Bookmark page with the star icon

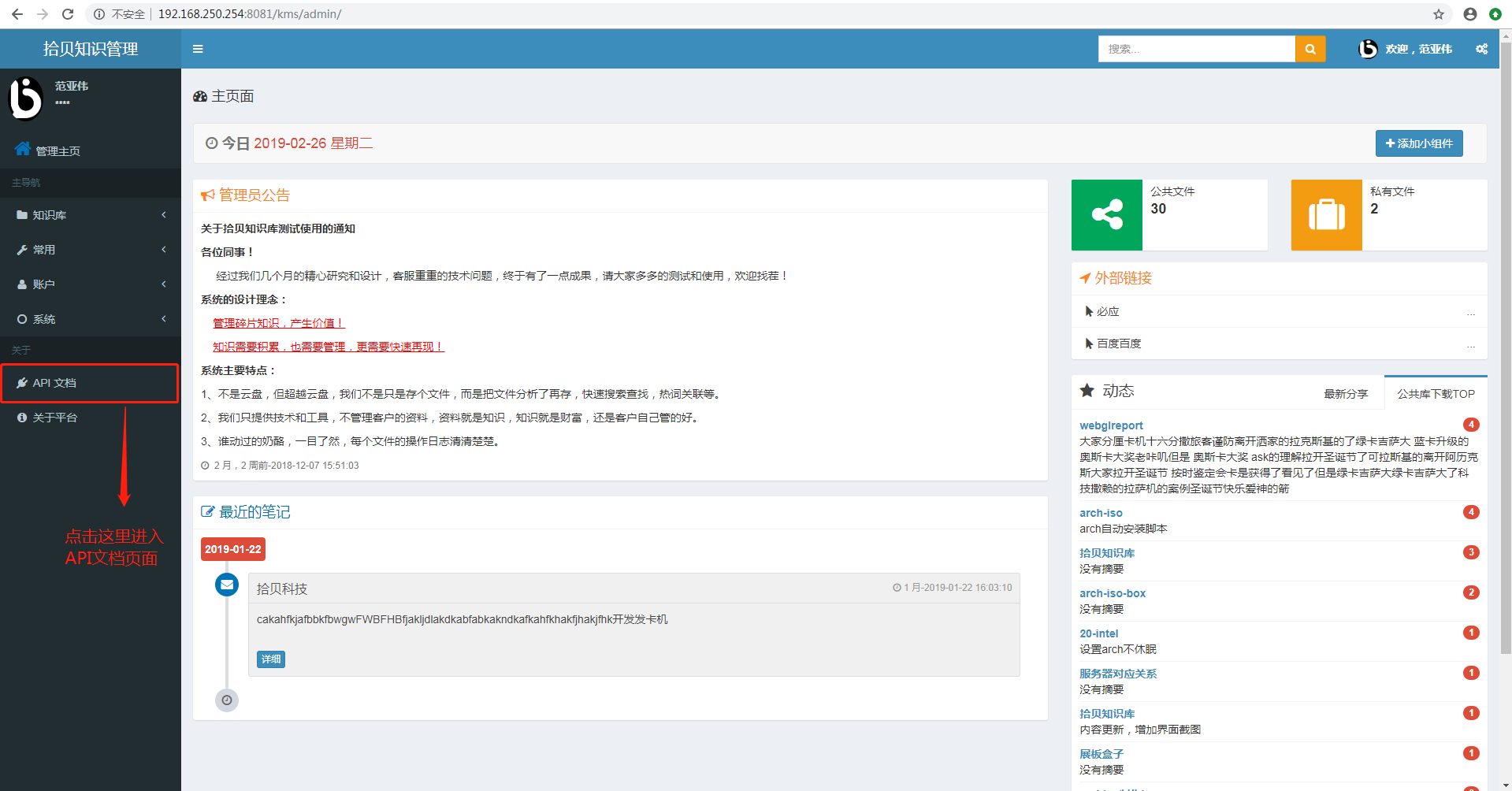point(1439,14)
